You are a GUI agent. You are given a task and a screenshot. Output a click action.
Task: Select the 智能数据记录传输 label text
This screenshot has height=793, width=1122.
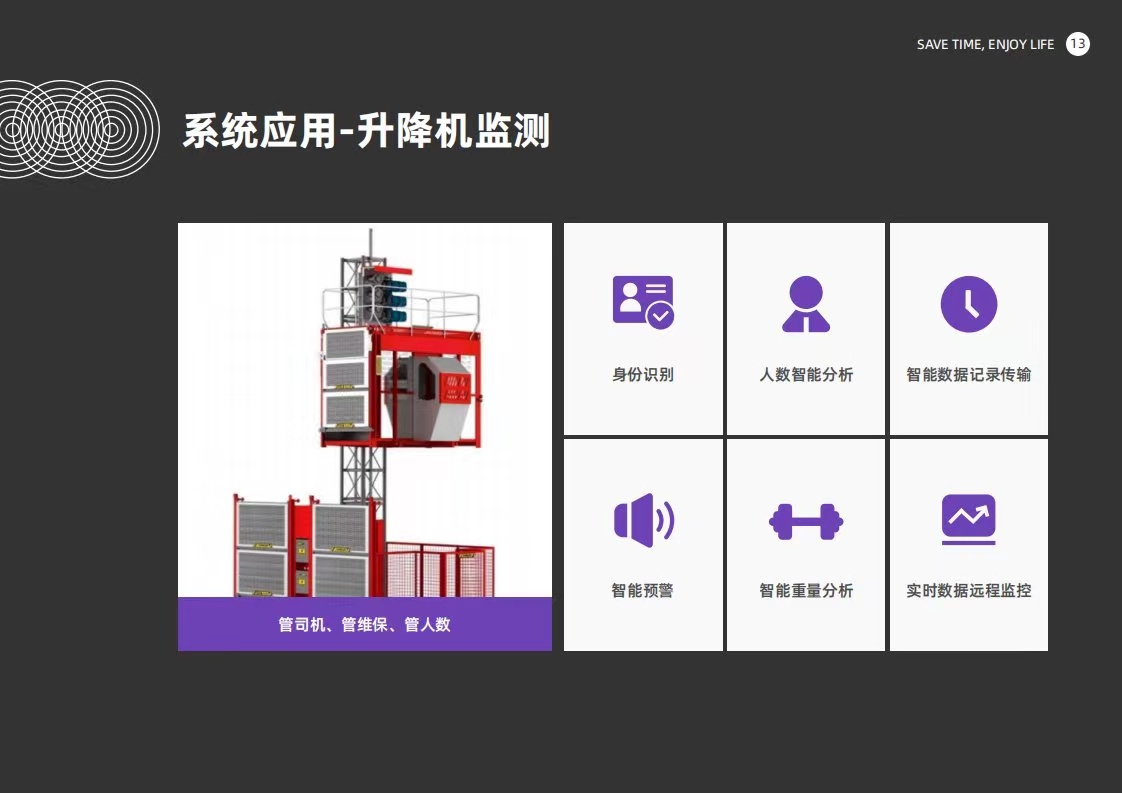click(x=969, y=374)
